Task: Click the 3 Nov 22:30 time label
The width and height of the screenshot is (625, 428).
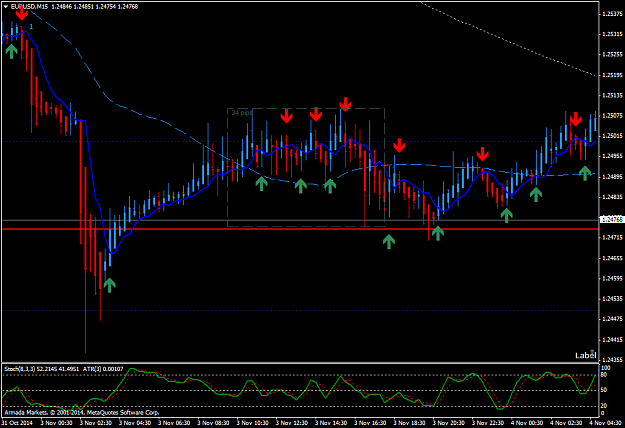Action: [488, 423]
